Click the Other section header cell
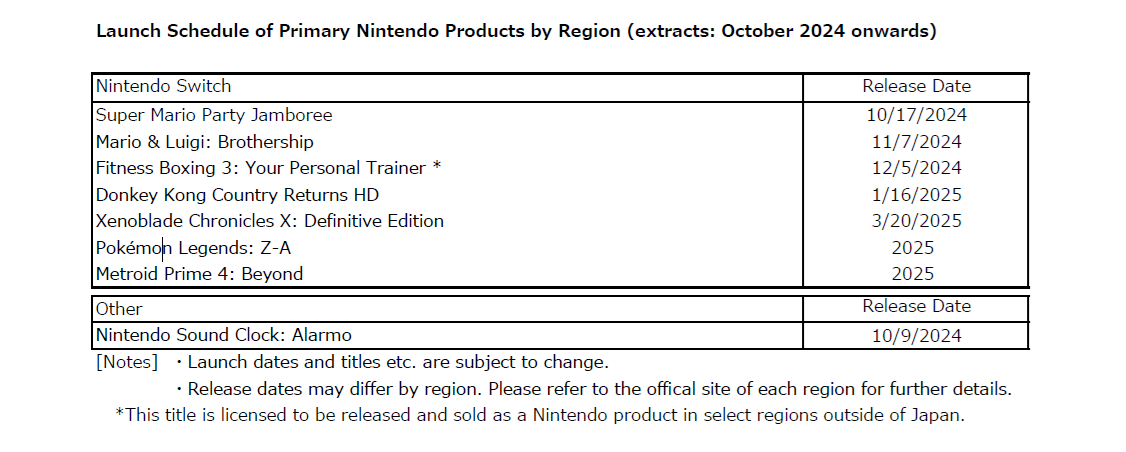This screenshot has width=1126, height=452. [x=120, y=309]
